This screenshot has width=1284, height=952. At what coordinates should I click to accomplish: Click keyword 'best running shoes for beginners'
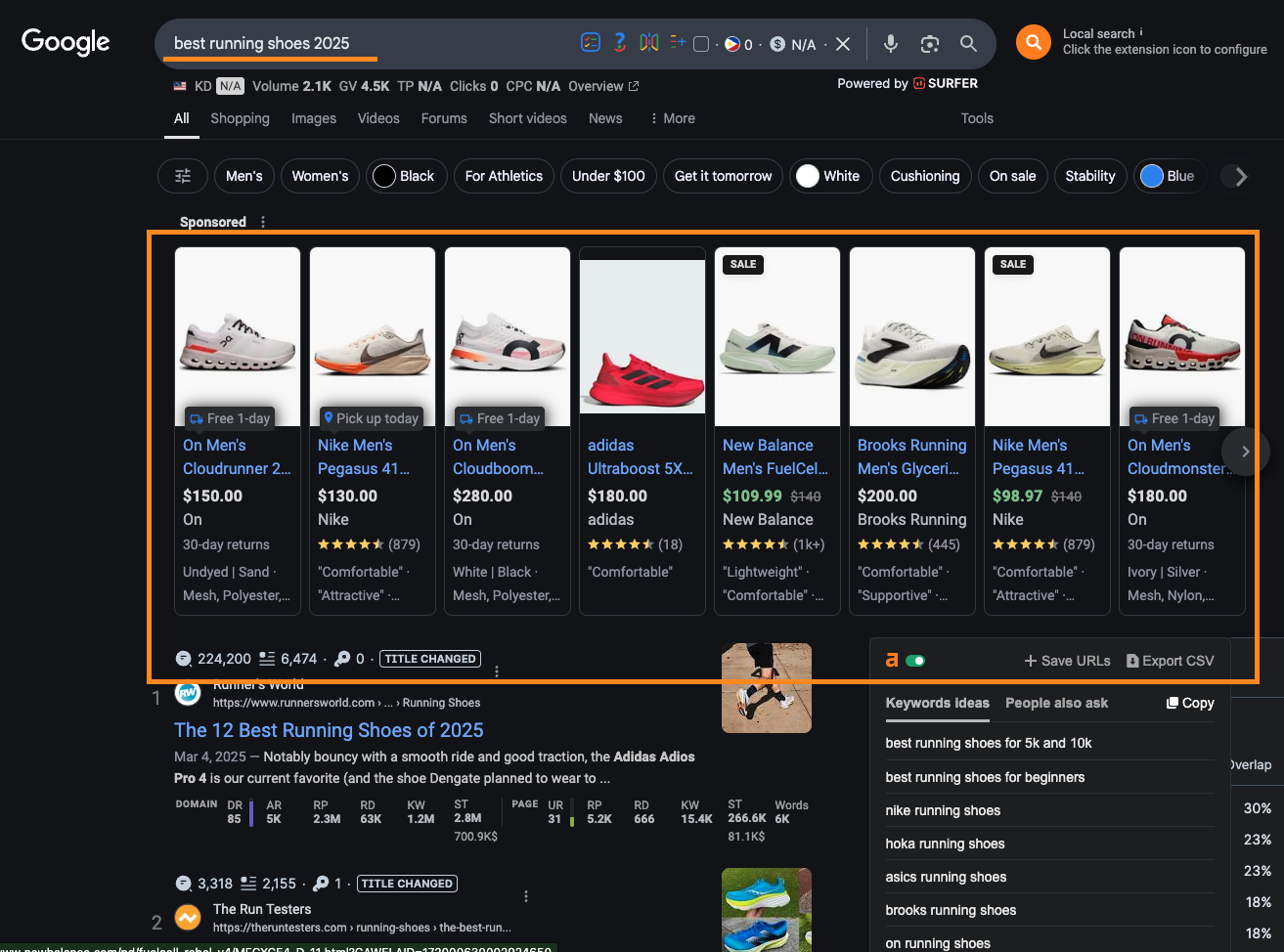point(985,777)
